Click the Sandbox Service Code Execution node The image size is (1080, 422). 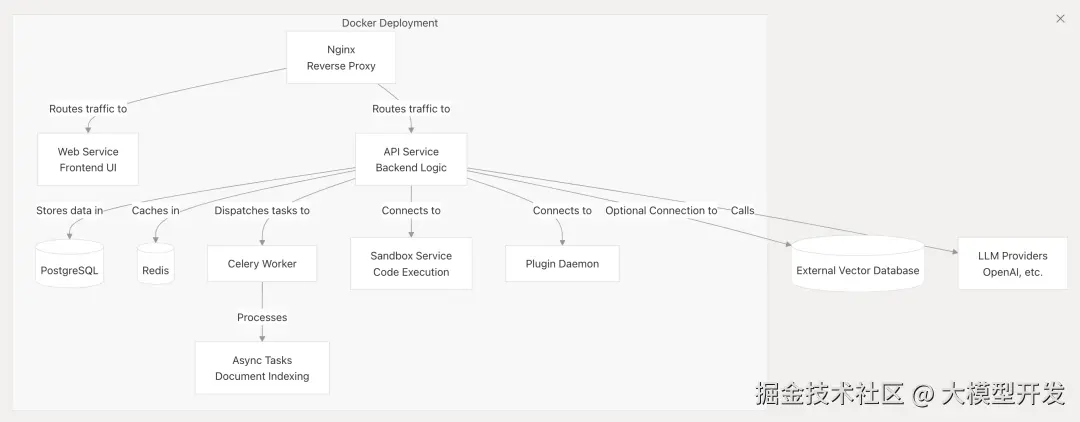[x=411, y=264]
